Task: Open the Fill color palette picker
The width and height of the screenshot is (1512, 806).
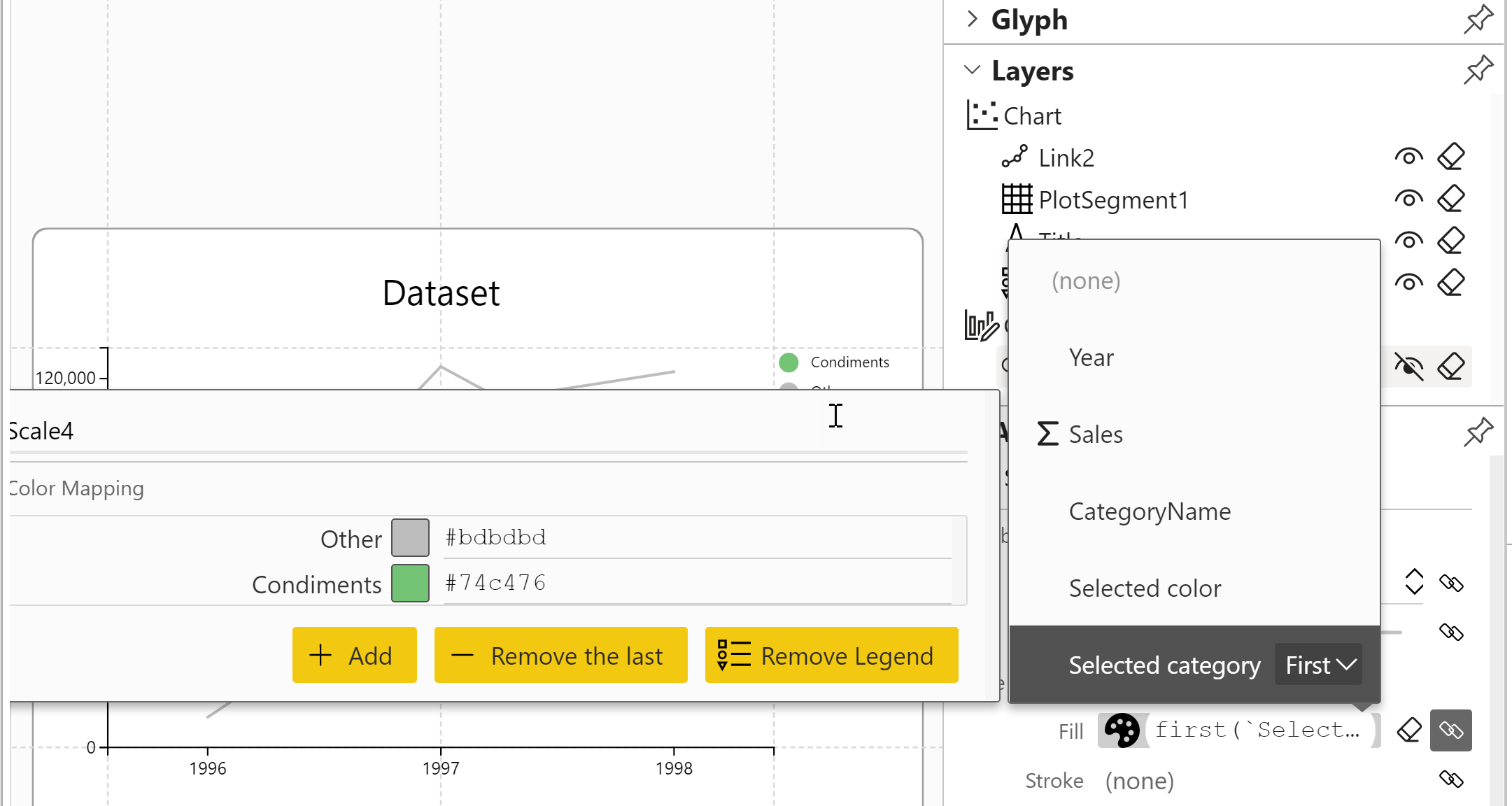Action: point(1122,730)
